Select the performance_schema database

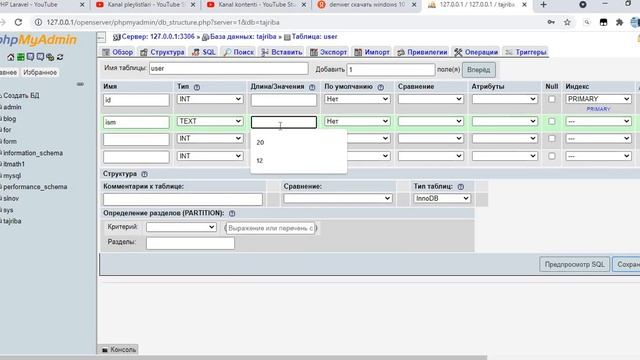(35, 187)
